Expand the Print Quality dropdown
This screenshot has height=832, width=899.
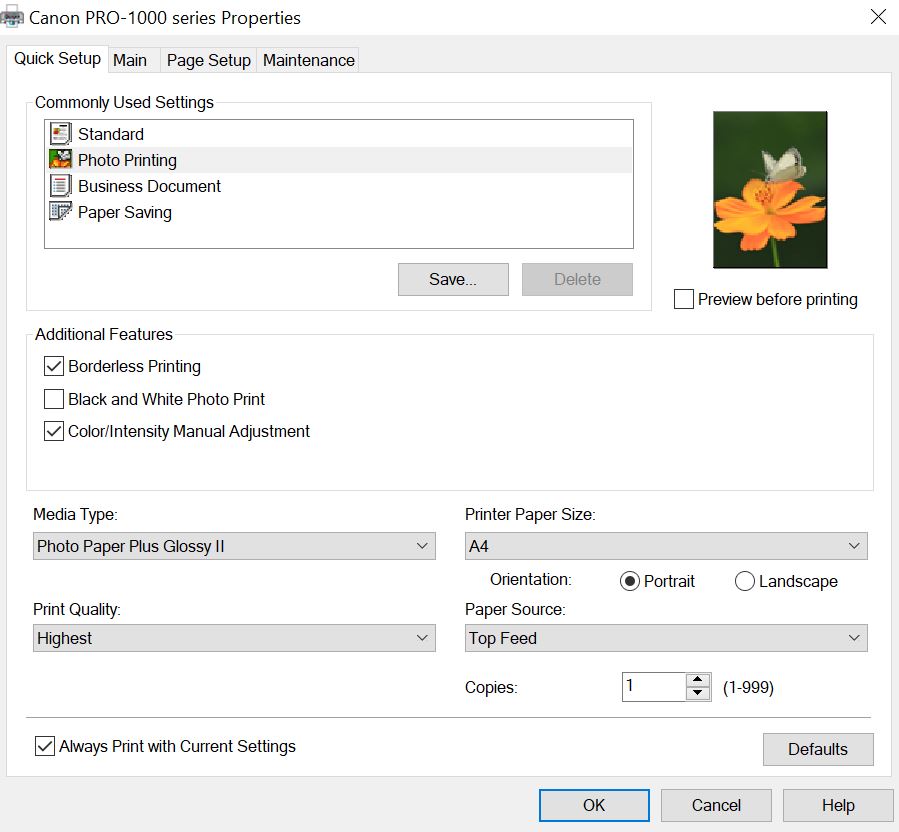point(234,638)
